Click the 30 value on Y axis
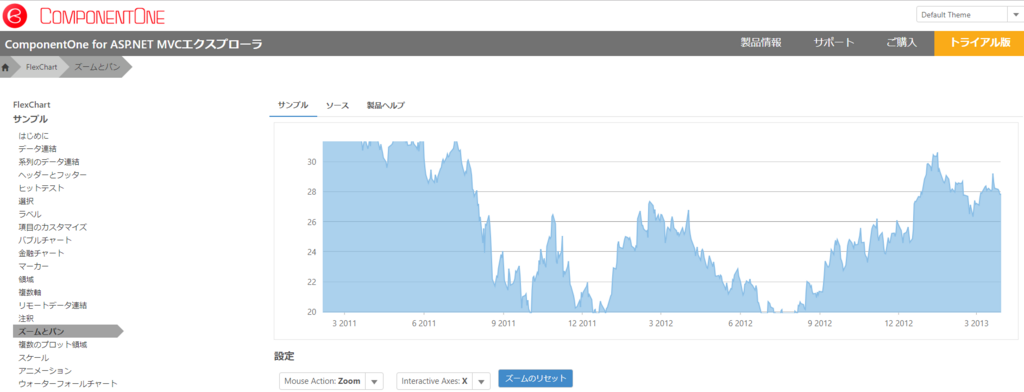Image resolution: width=1024 pixels, height=392 pixels. tap(312, 161)
